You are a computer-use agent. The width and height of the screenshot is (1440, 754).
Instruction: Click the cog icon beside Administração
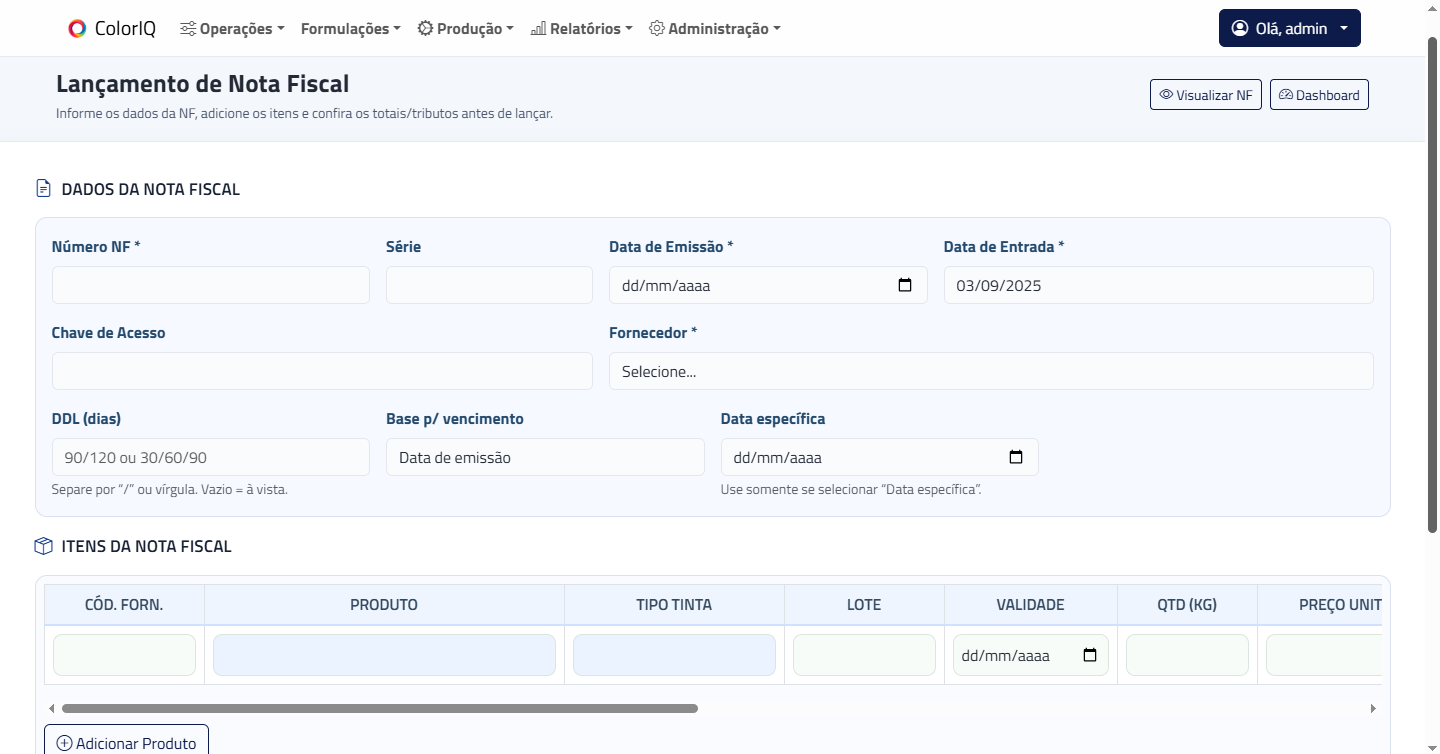tap(657, 29)
